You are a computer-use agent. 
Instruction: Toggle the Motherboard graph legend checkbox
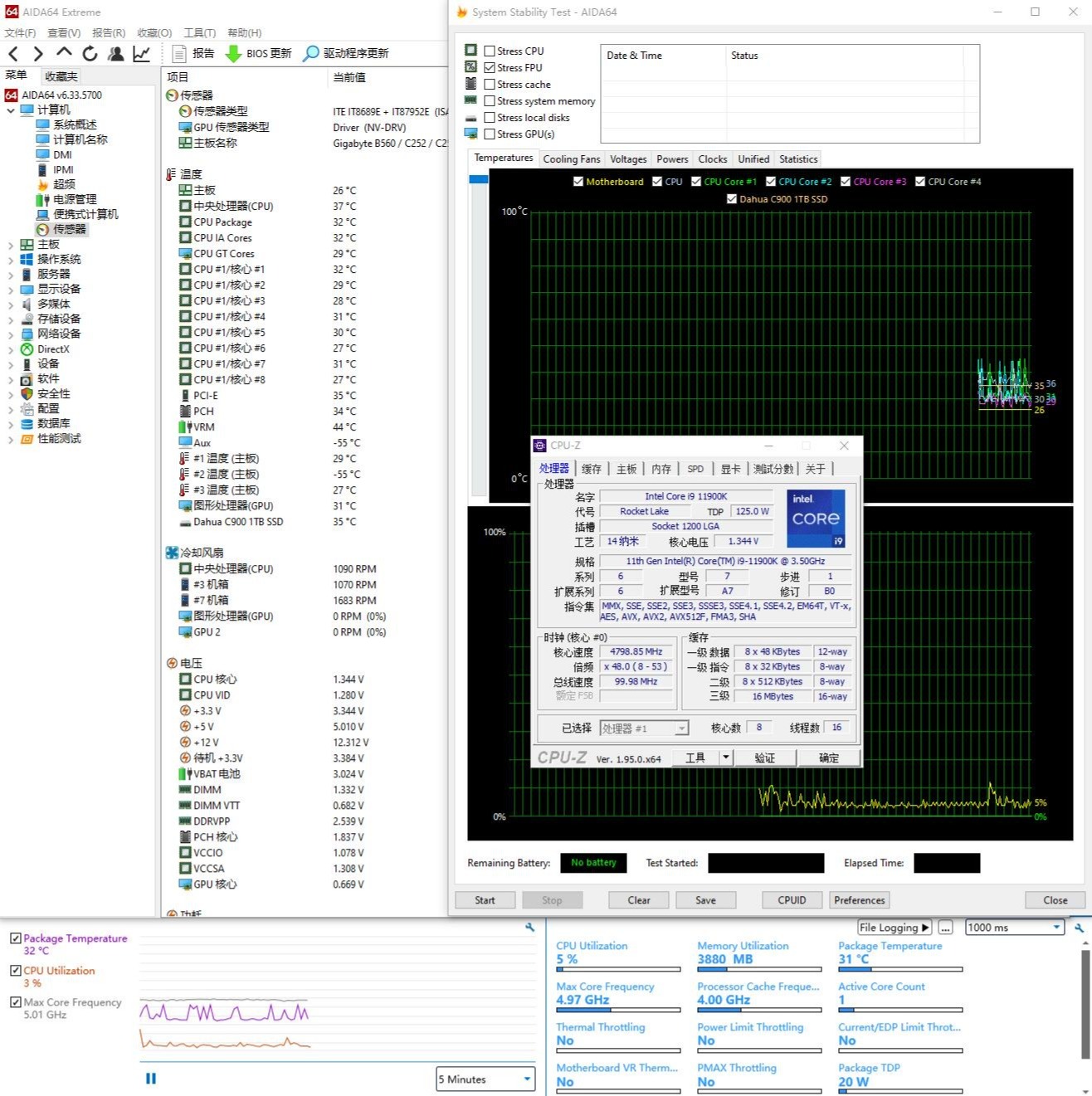coord(578,181)
